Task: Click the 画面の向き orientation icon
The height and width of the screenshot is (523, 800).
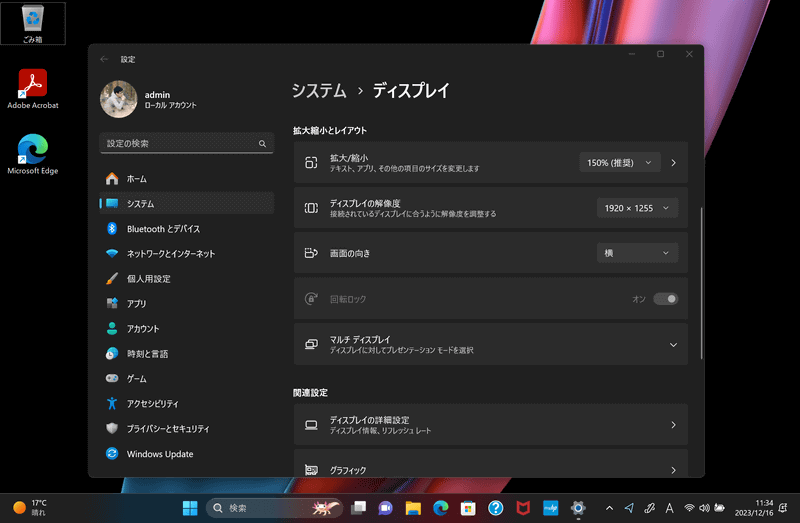Action: coord(311,253)
